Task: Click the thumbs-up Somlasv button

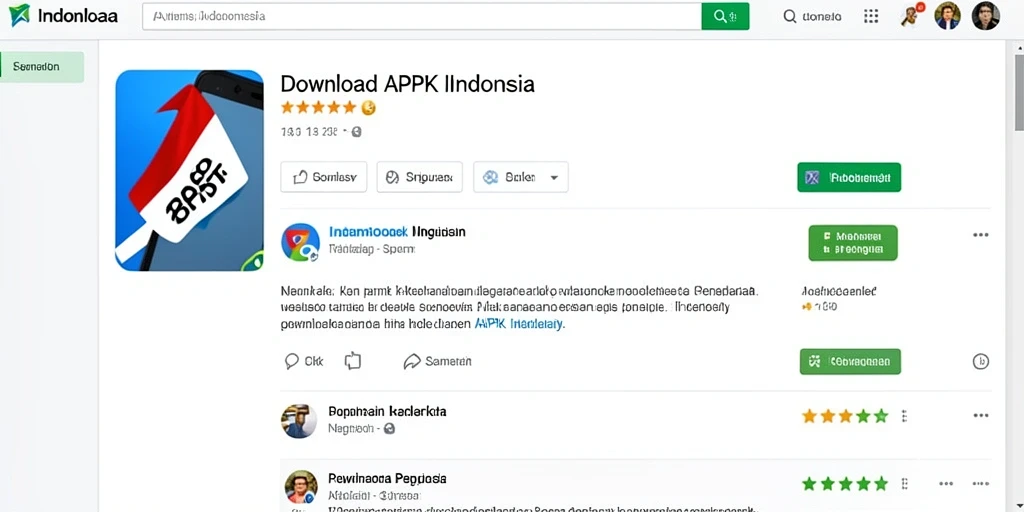Action: tap(324, 177)
